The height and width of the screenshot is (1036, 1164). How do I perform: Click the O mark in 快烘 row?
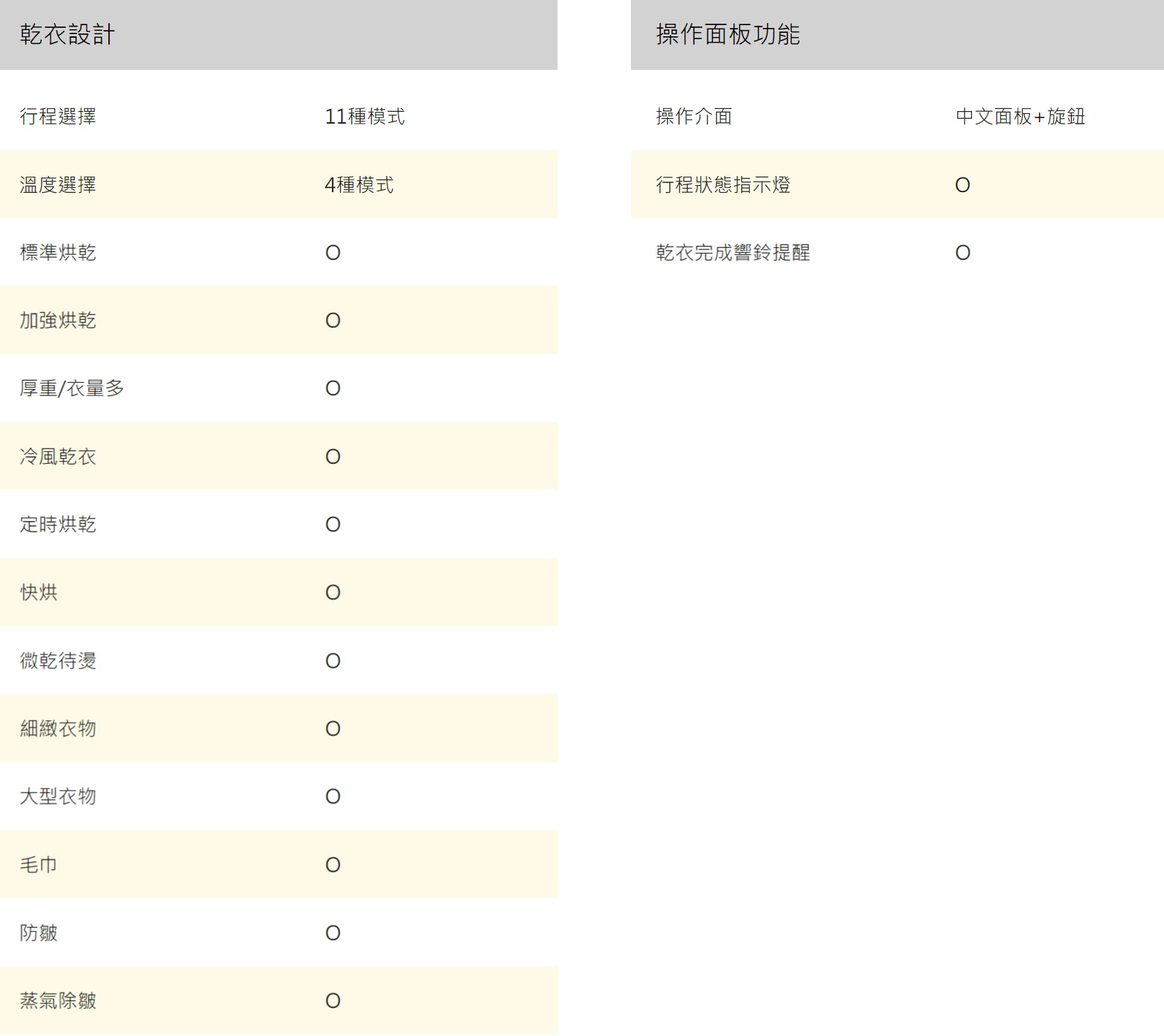click(x=333, y=592)
